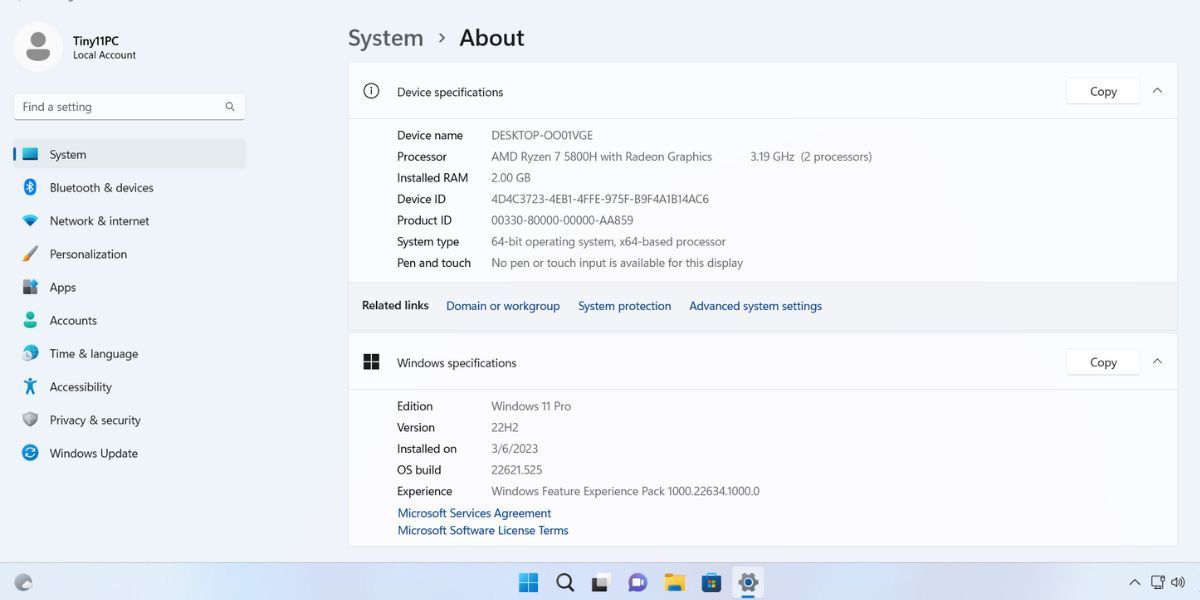
Task: Open Microsoft Store from taskbar
Action: point(711,582)
